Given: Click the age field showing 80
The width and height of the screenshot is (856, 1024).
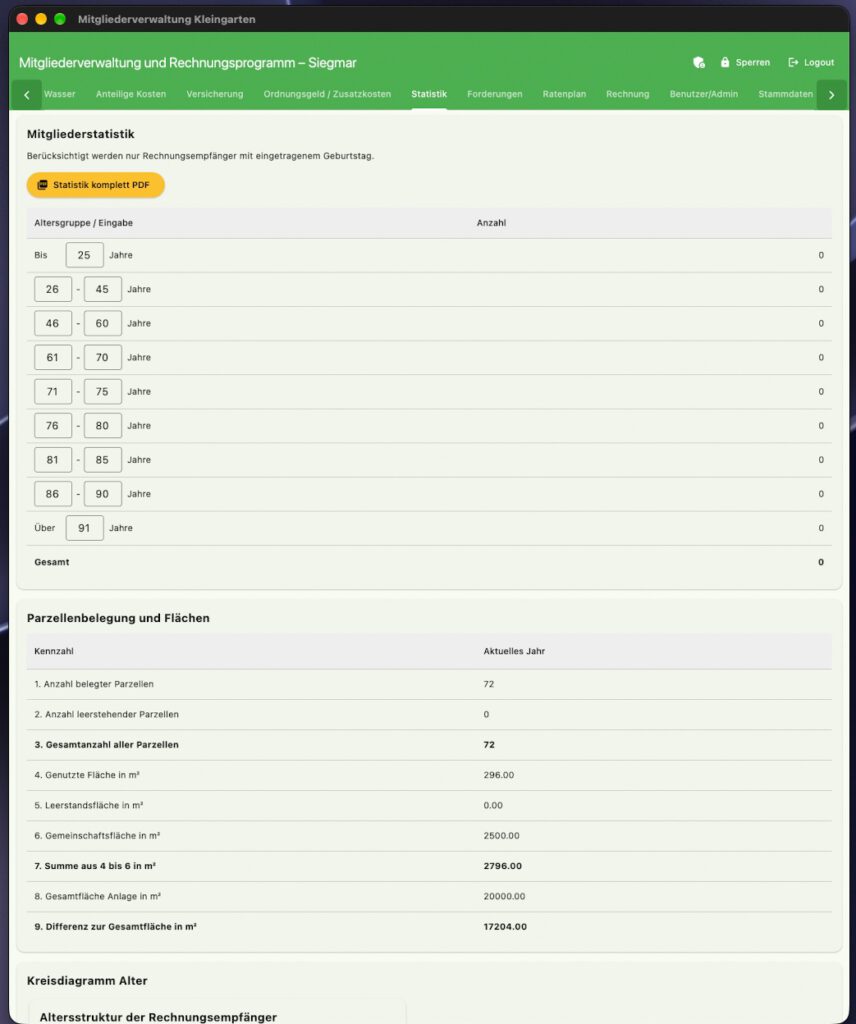Looking at the screenshot, I should point(103,426).
